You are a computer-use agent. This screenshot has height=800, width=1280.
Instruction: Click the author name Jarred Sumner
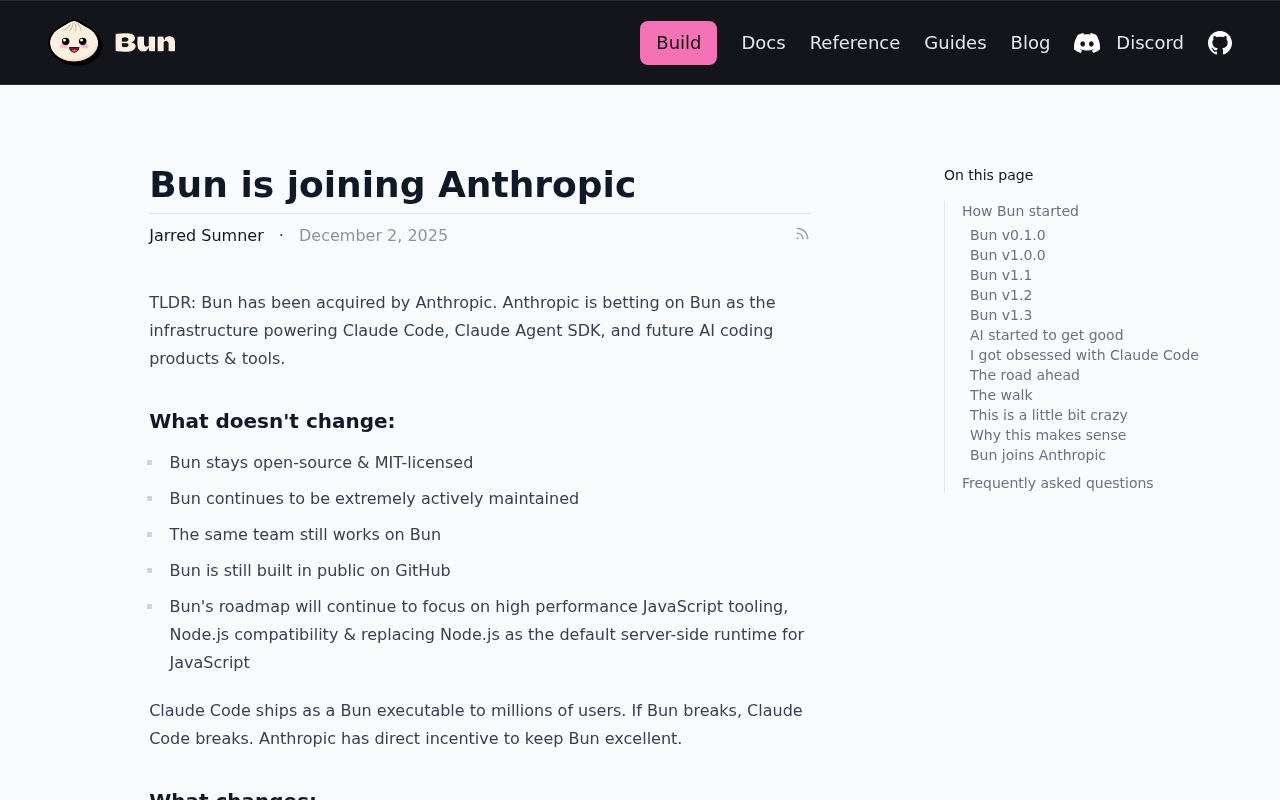206,235
